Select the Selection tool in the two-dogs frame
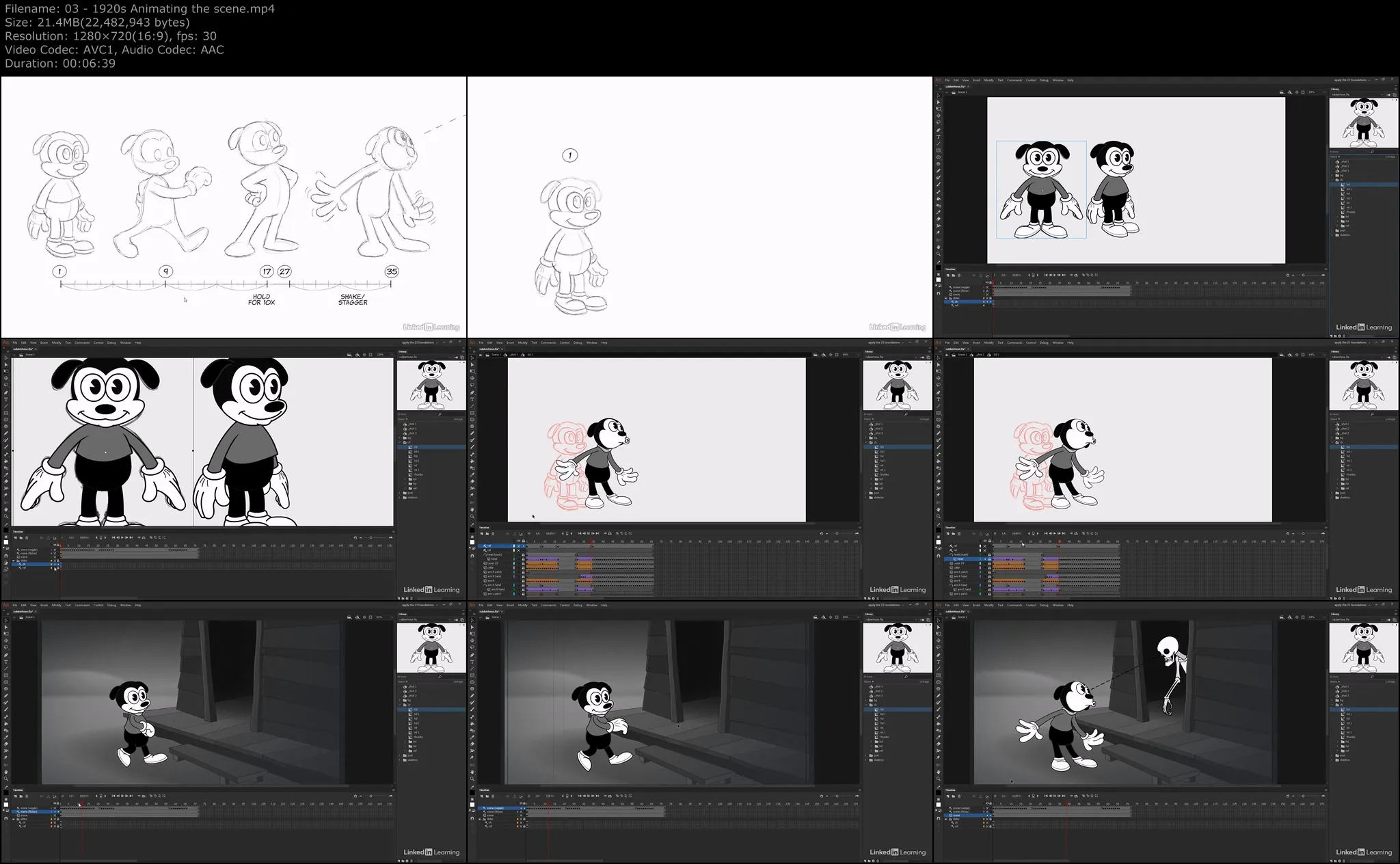Image resolution: width=1400 pixels, height=864 pixels. 939,96
